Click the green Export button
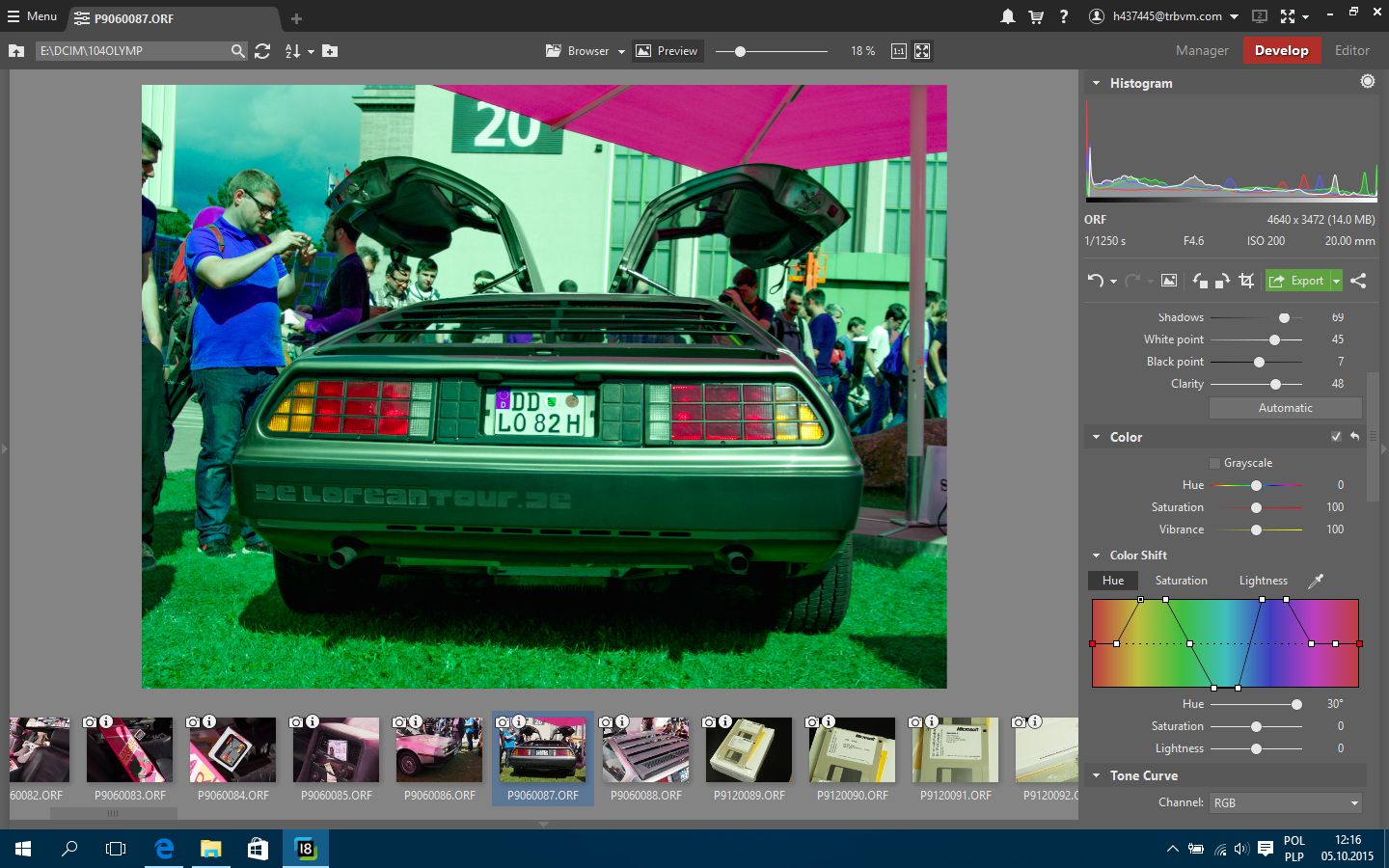 point(1297,281)
